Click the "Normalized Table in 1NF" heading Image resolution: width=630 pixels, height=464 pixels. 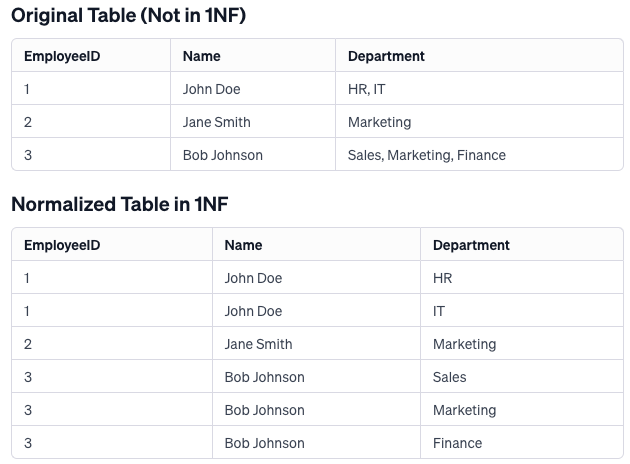(119, 204)
